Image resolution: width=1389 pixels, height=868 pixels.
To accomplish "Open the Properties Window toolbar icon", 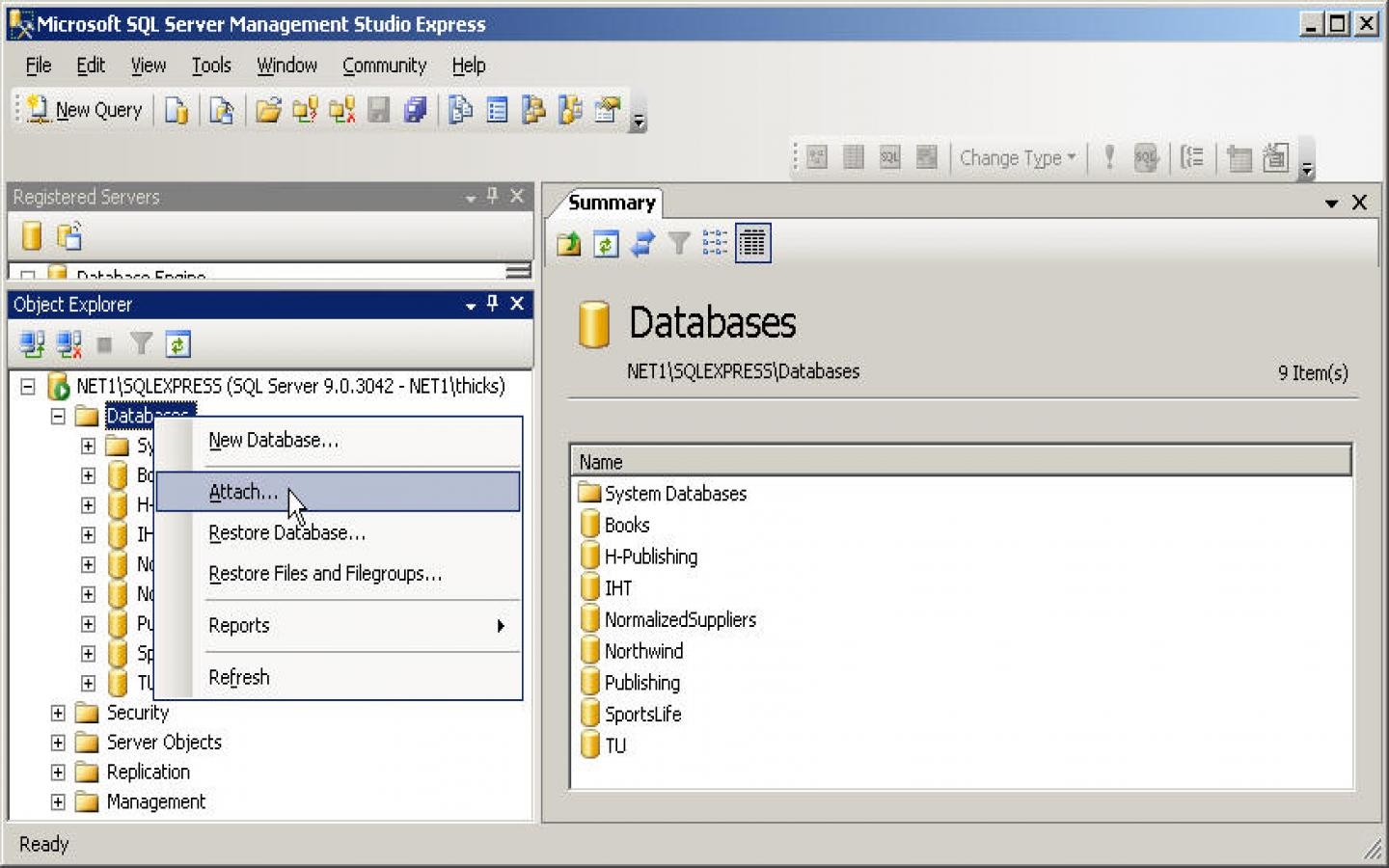I will pos(607,110).
